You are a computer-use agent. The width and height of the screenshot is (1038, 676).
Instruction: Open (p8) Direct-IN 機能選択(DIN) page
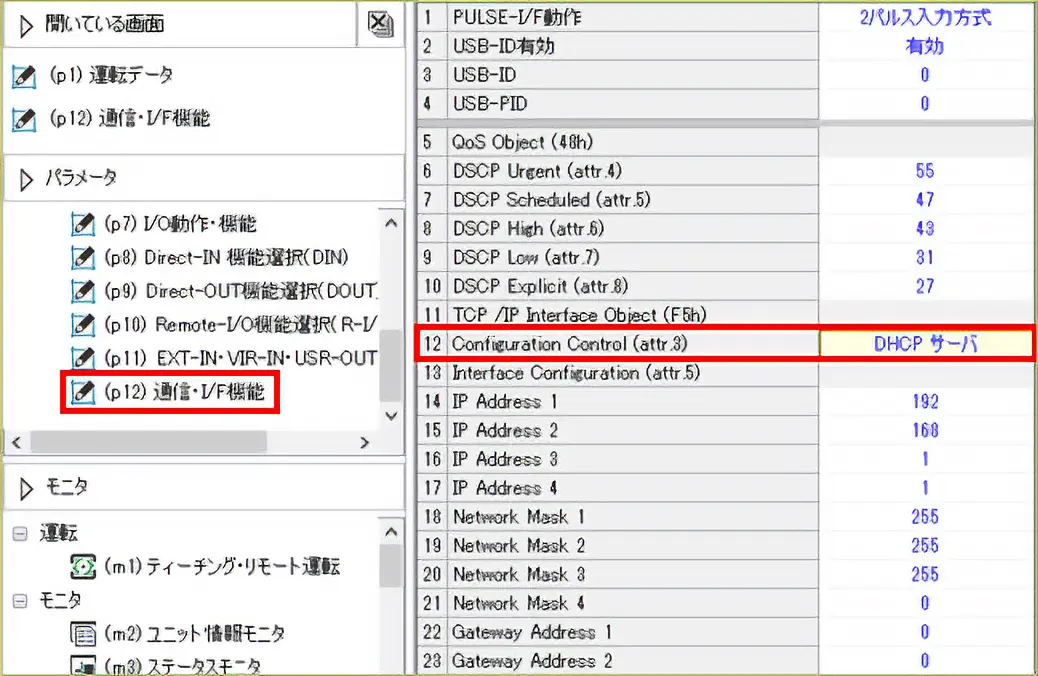226,257
